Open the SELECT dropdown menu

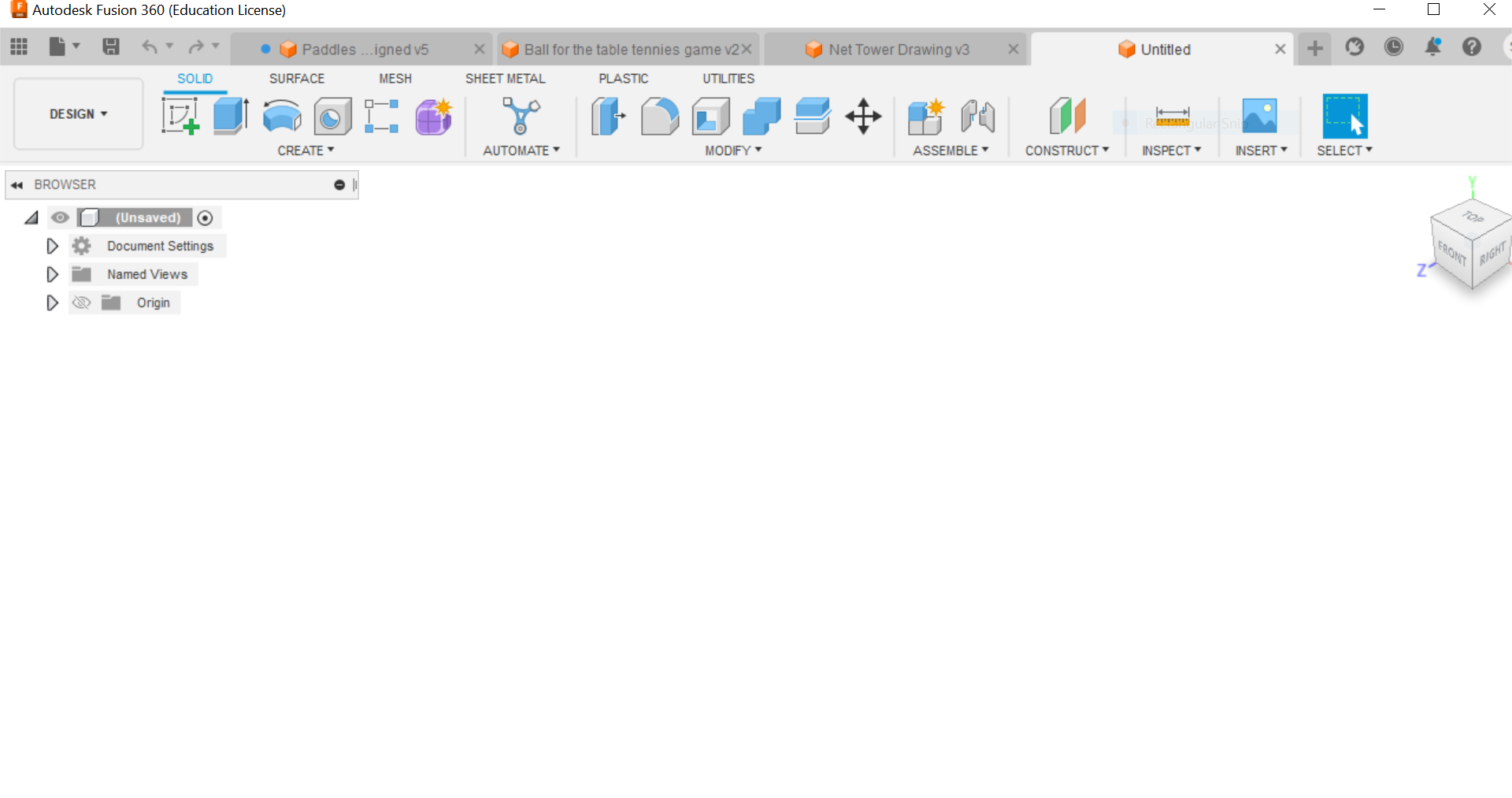pos(1345,150)
